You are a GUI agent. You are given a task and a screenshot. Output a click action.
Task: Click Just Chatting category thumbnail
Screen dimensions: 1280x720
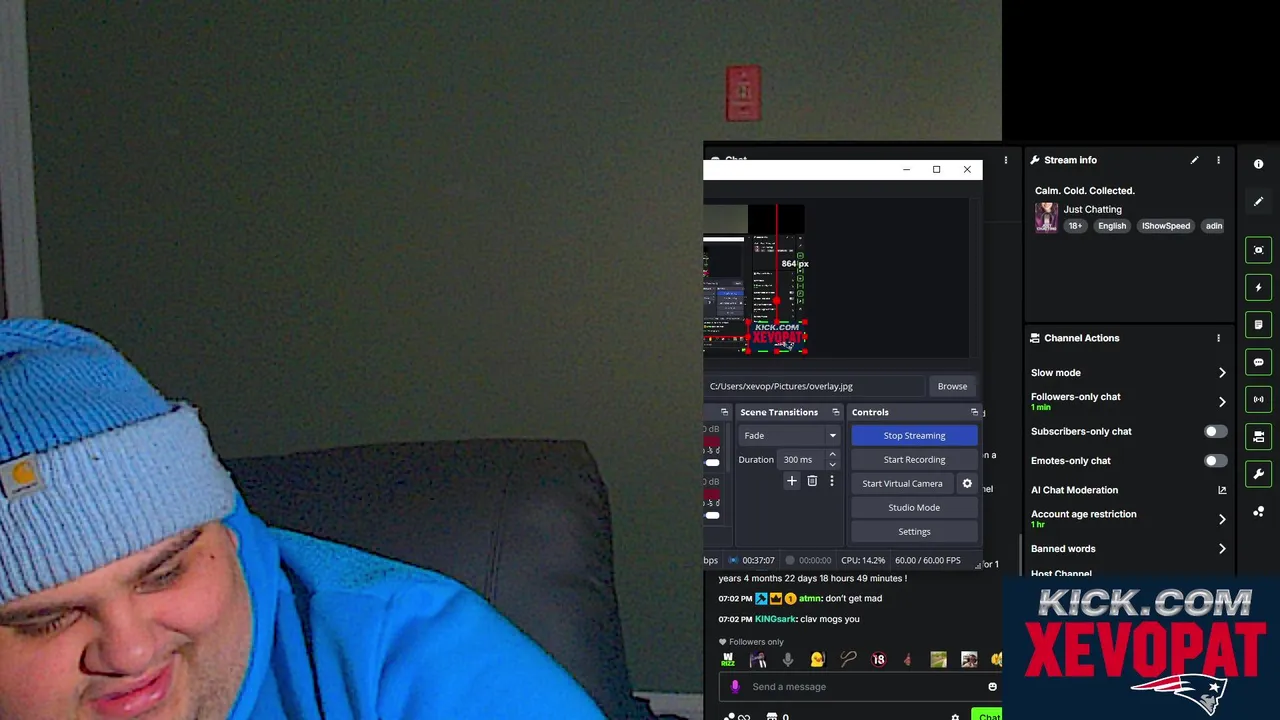pyautogui.click(x=1046, y=217)
